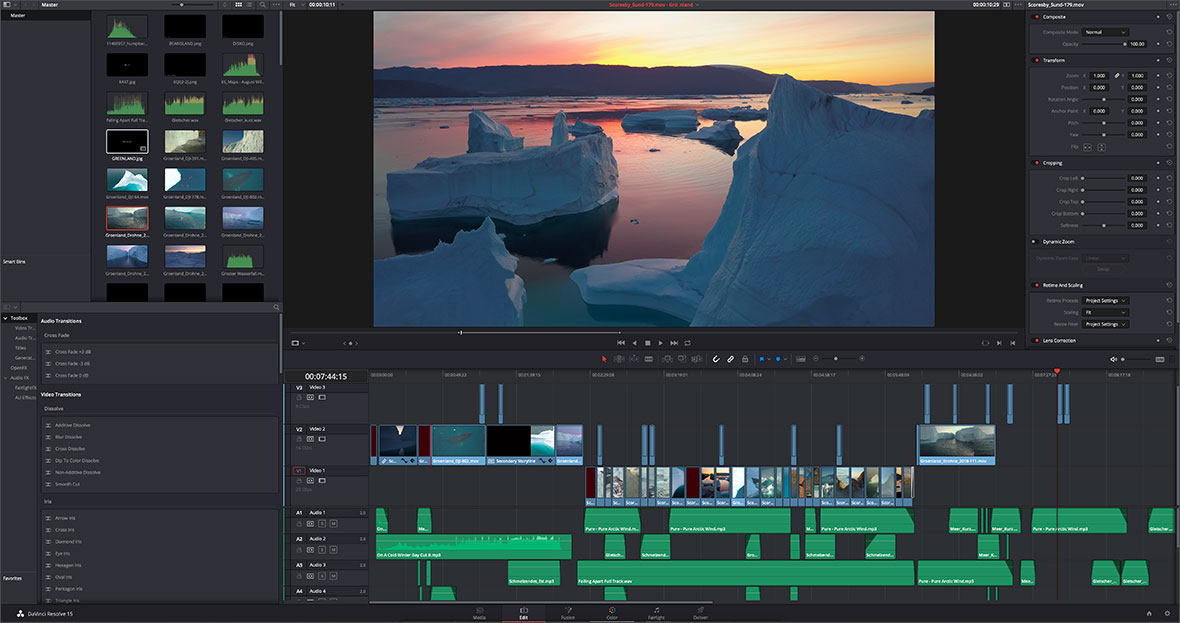Open the viewer Fit zoom dropdown
The image size is (1180, 623).
[x=294, y=5]
